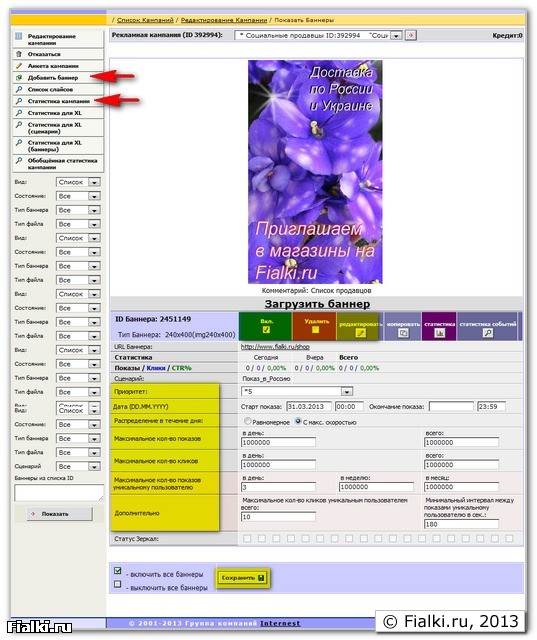Tick the 'выключить все баннеры' checkbox

pos(118,584)
